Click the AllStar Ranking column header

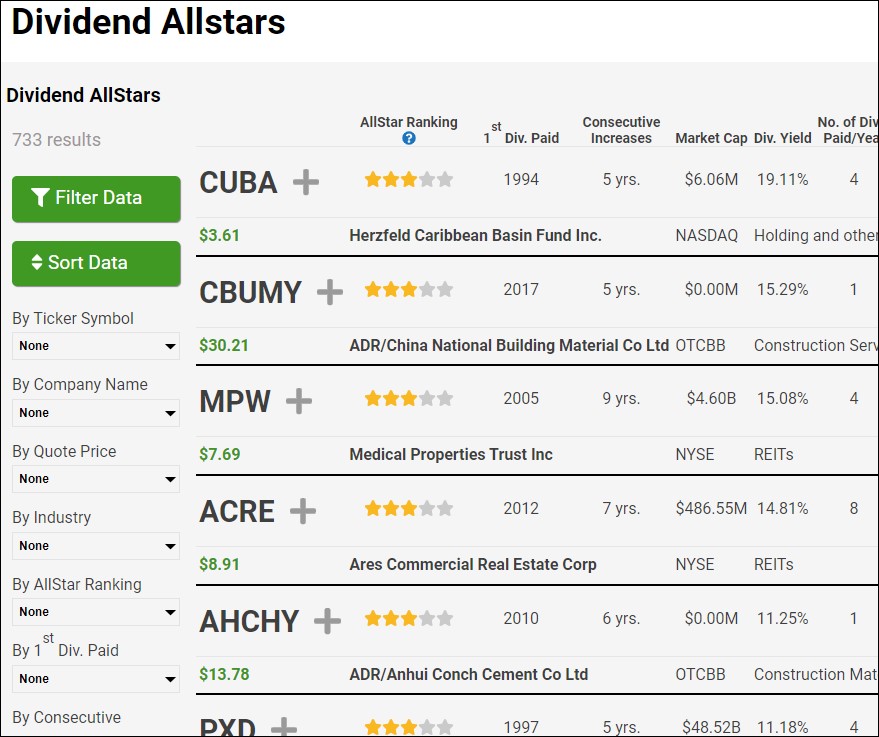(x=409, y=122)
